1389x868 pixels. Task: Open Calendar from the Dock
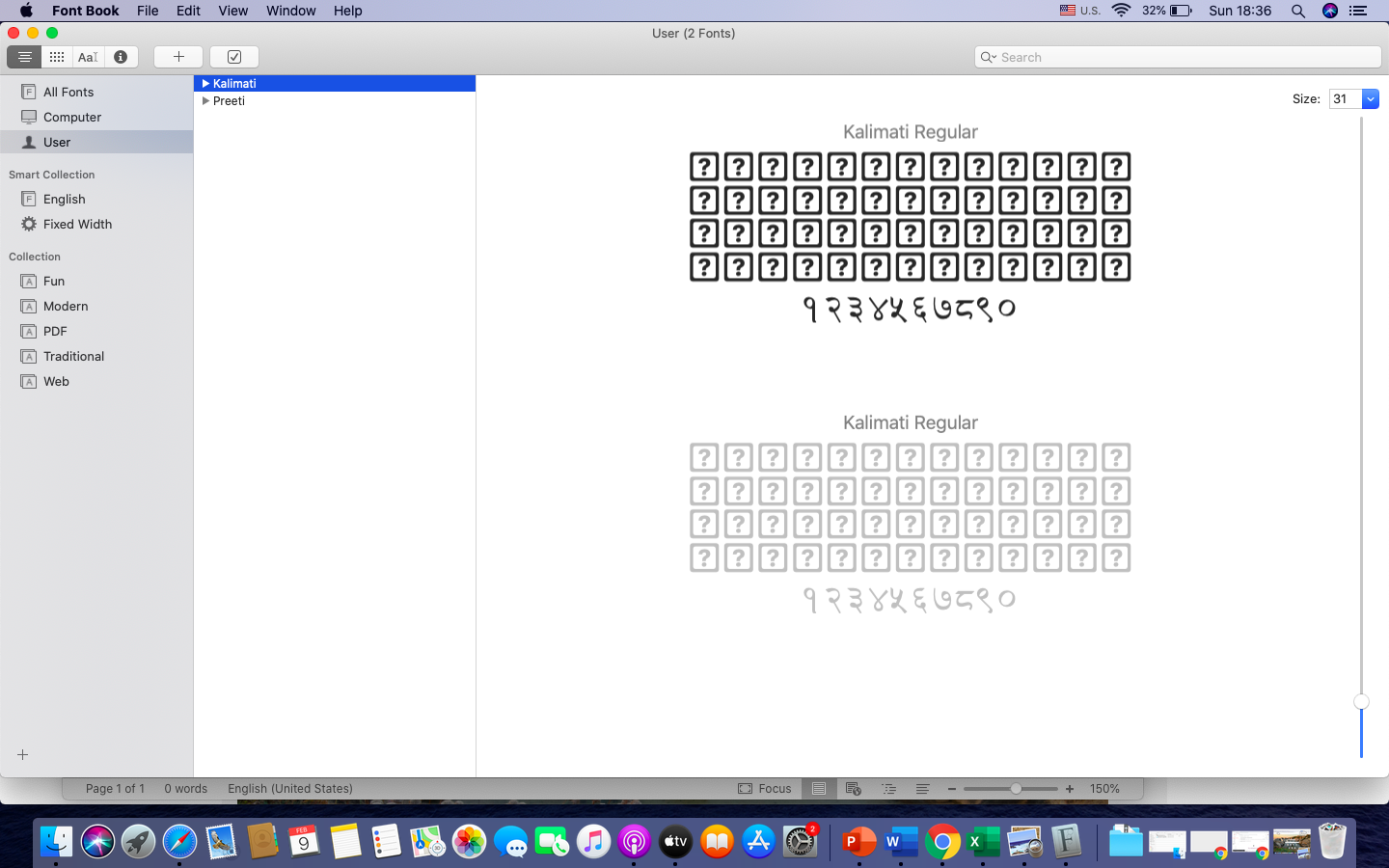click(x=304, y=841)
